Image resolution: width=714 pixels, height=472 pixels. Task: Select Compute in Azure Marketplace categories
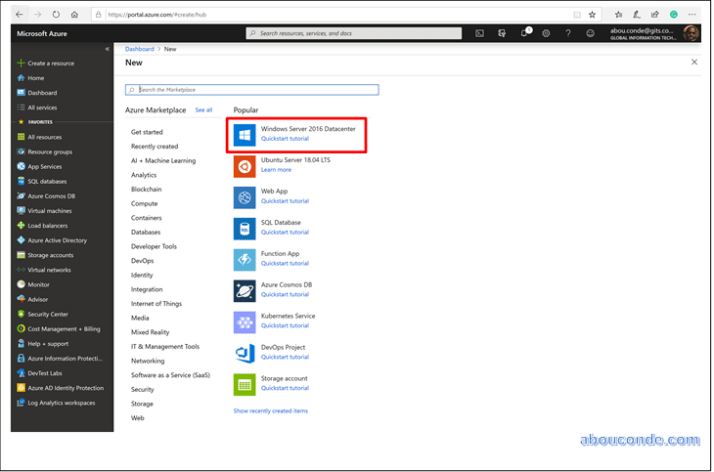point(143,203)
